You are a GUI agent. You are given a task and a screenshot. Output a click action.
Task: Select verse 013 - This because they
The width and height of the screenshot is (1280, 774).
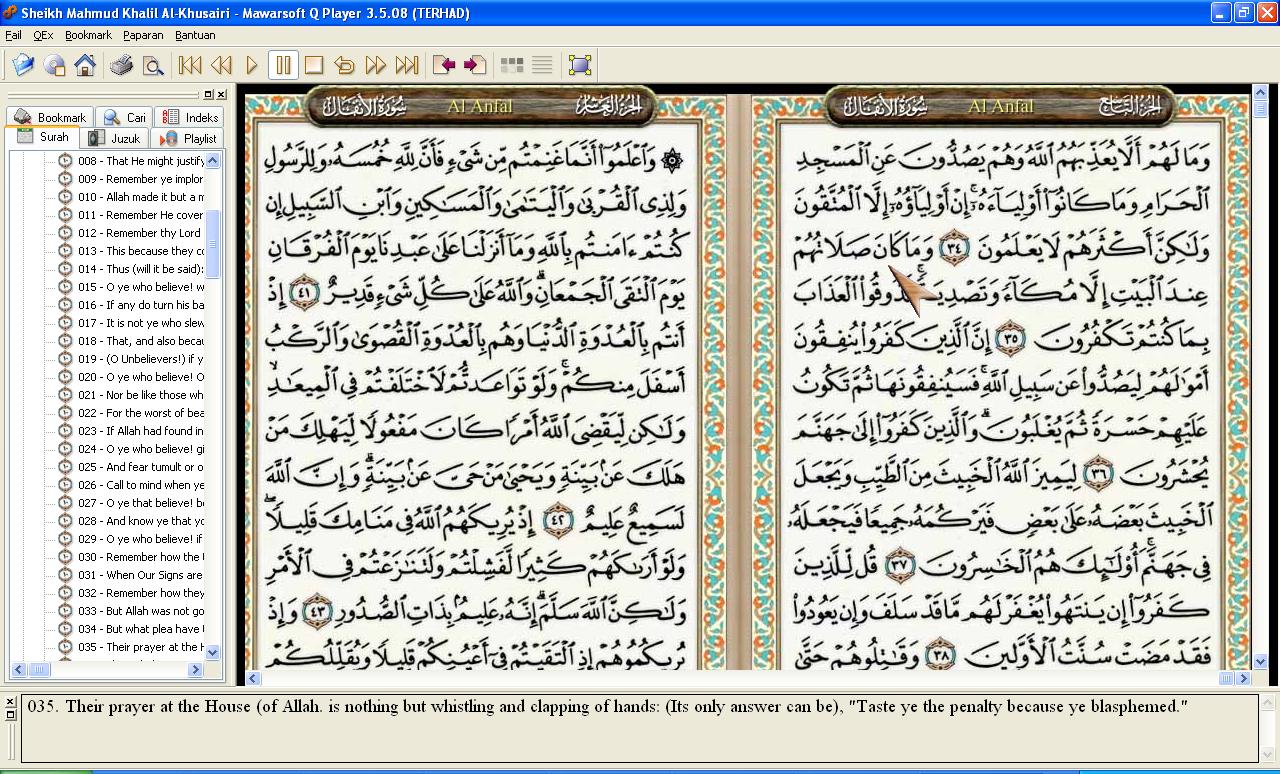point(140,251)
